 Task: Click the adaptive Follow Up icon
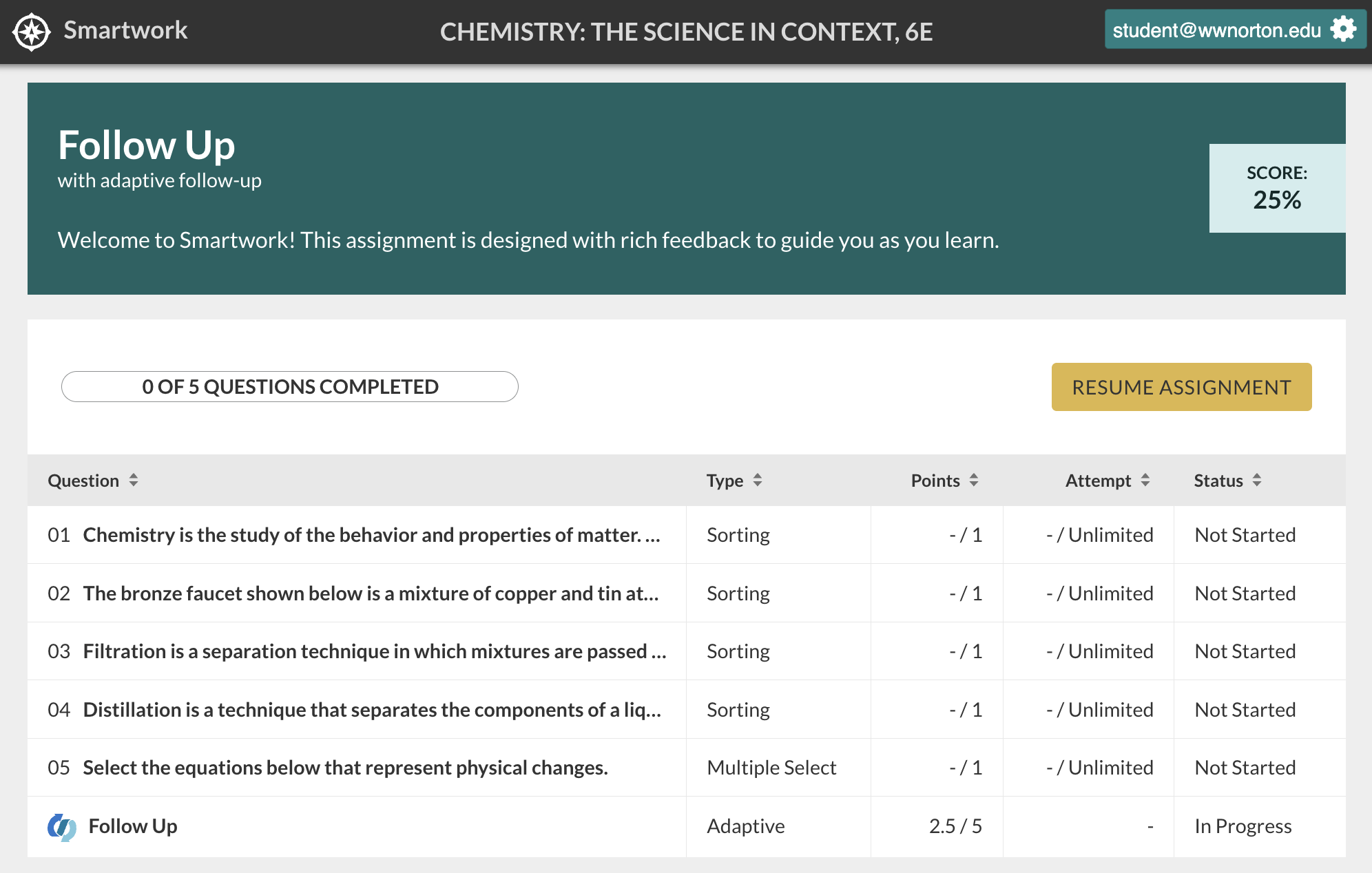(61, 826)
